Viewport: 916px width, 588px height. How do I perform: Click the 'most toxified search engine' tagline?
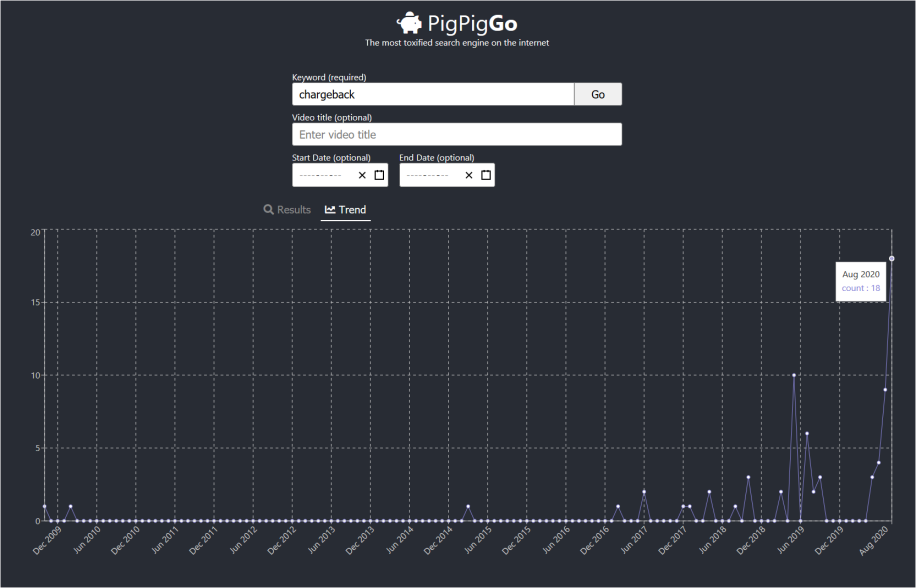click(457, 43)
